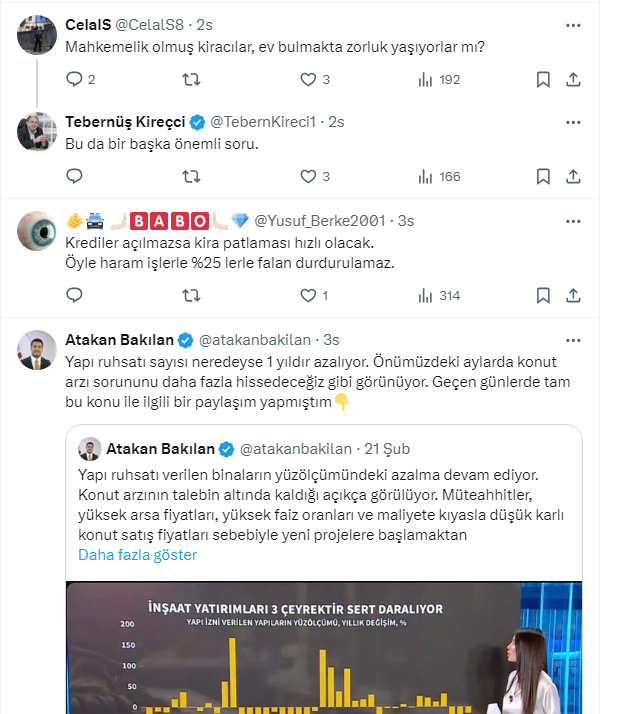Click 'Daha fazla göster' link
621x714 pixels.
click(x=137, y=555)
